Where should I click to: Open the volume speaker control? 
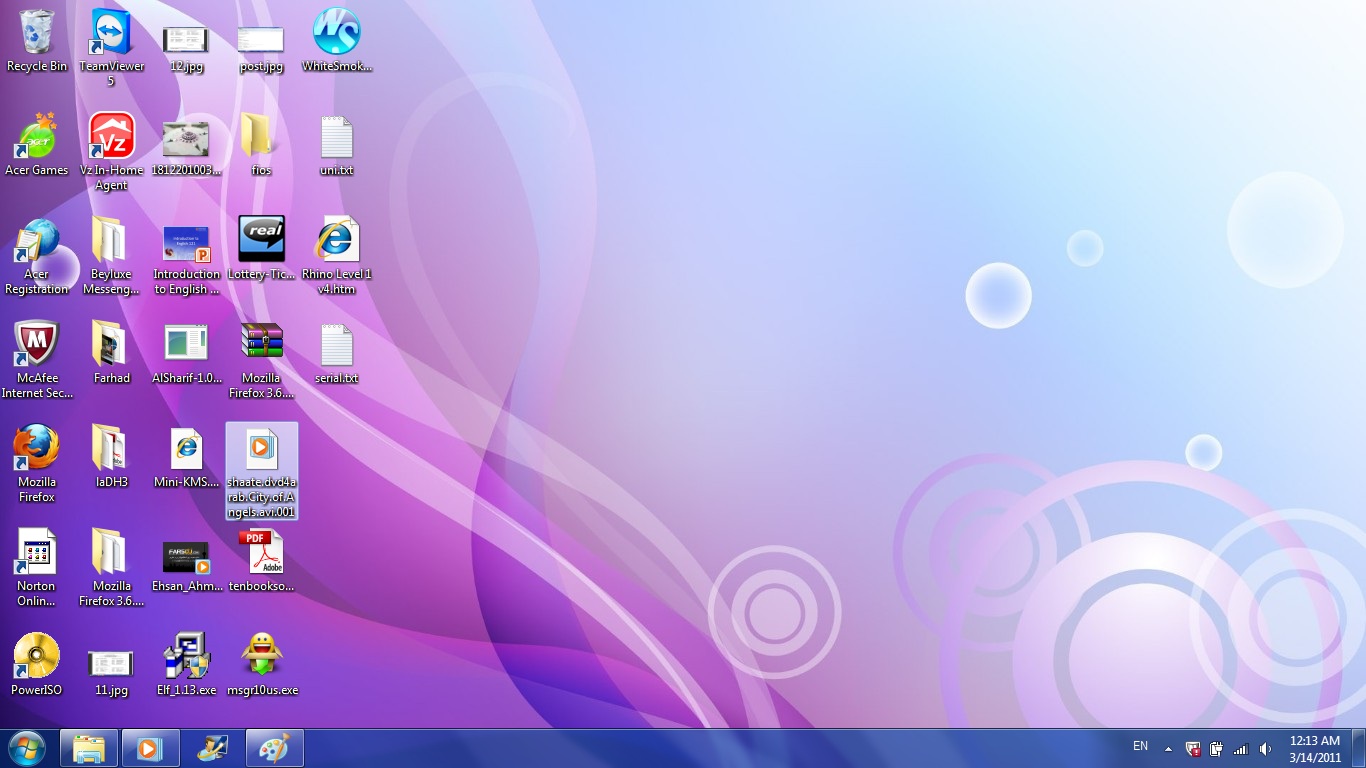pos(1265,748)
